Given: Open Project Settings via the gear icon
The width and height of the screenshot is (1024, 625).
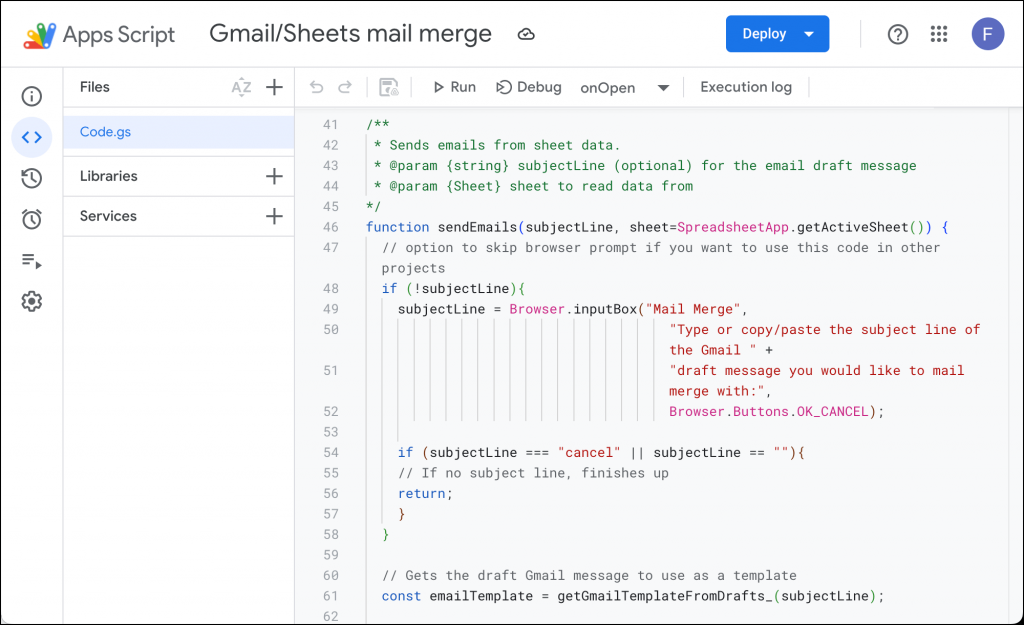Looking at the screenshot, I should click(x=31, y=301).
